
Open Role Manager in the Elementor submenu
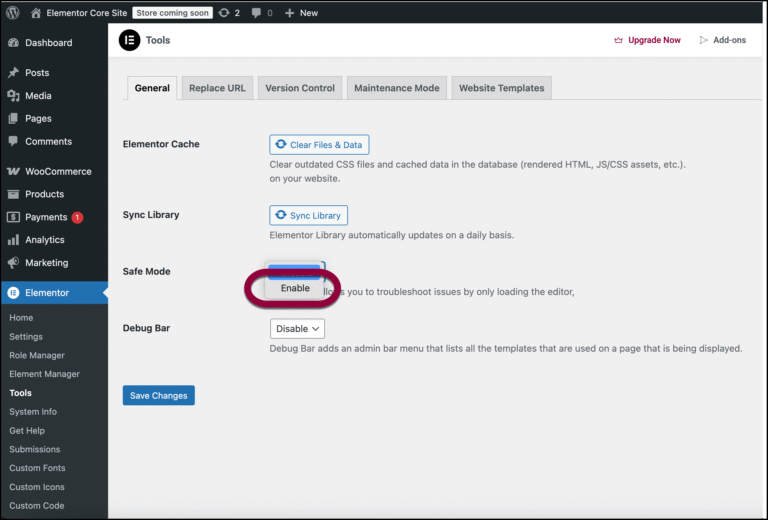pyautogui.click(x=37, y=355)
